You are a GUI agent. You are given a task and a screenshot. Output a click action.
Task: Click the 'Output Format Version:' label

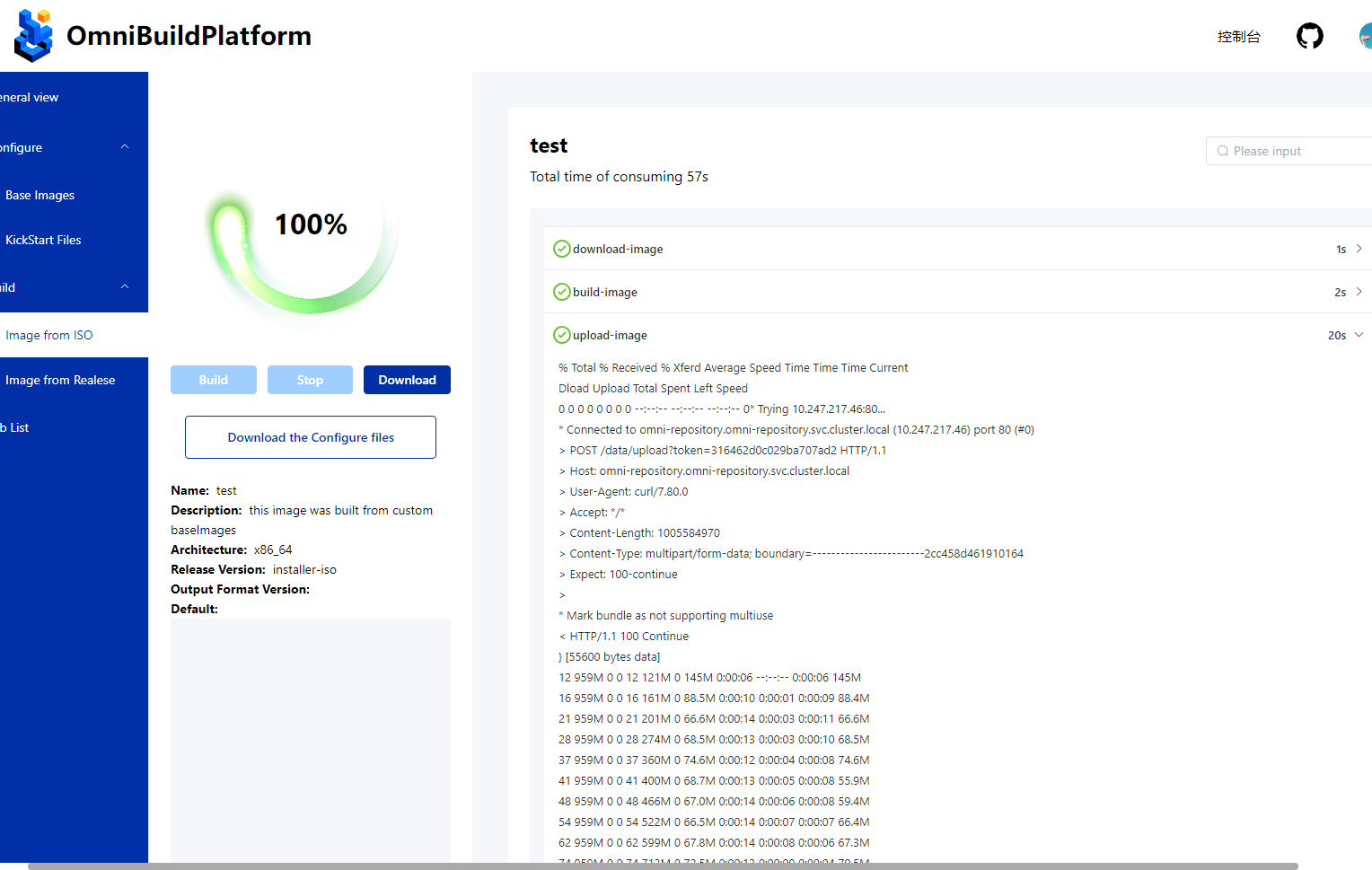241,589
